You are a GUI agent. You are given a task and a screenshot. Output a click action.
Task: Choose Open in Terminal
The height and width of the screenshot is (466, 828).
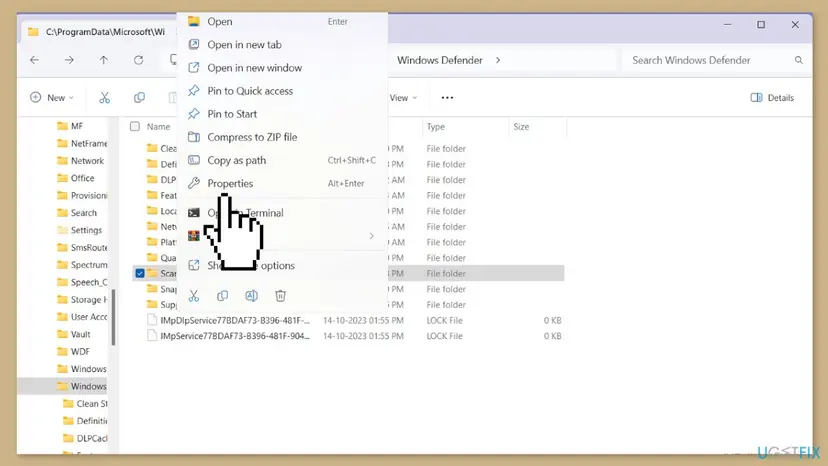click(x=283, y=213)
